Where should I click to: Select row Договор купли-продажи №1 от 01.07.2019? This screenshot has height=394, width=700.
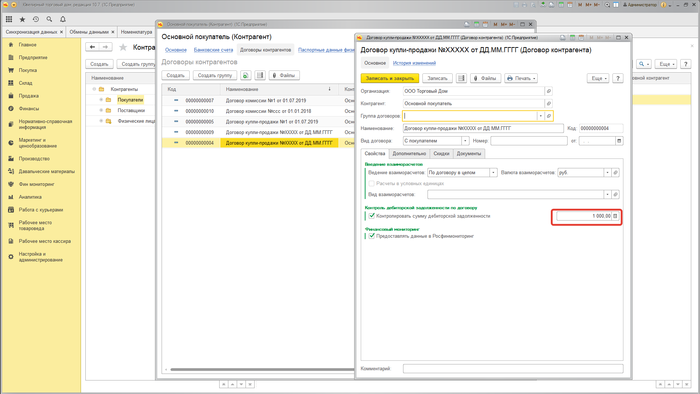(x=258, y=122)
